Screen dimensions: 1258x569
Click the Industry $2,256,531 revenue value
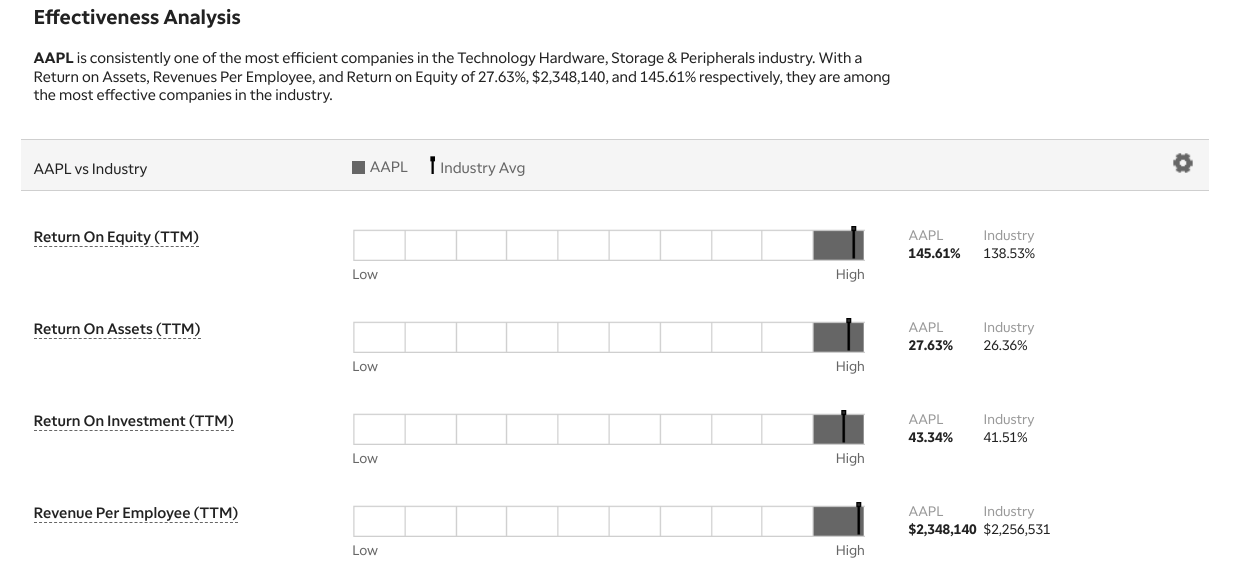(1017, 530)
